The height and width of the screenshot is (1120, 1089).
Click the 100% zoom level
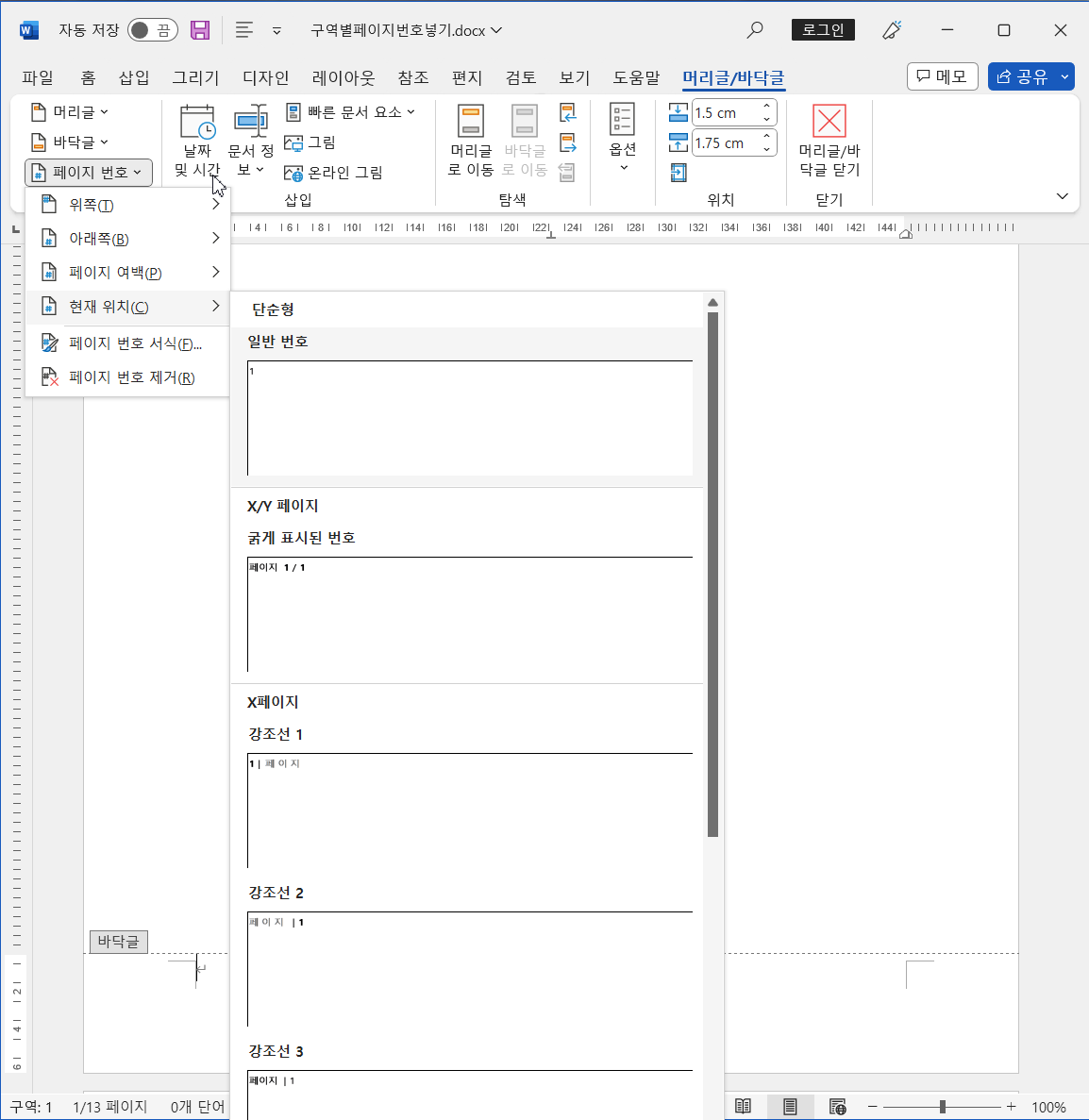click(x=1049, y=1107)
